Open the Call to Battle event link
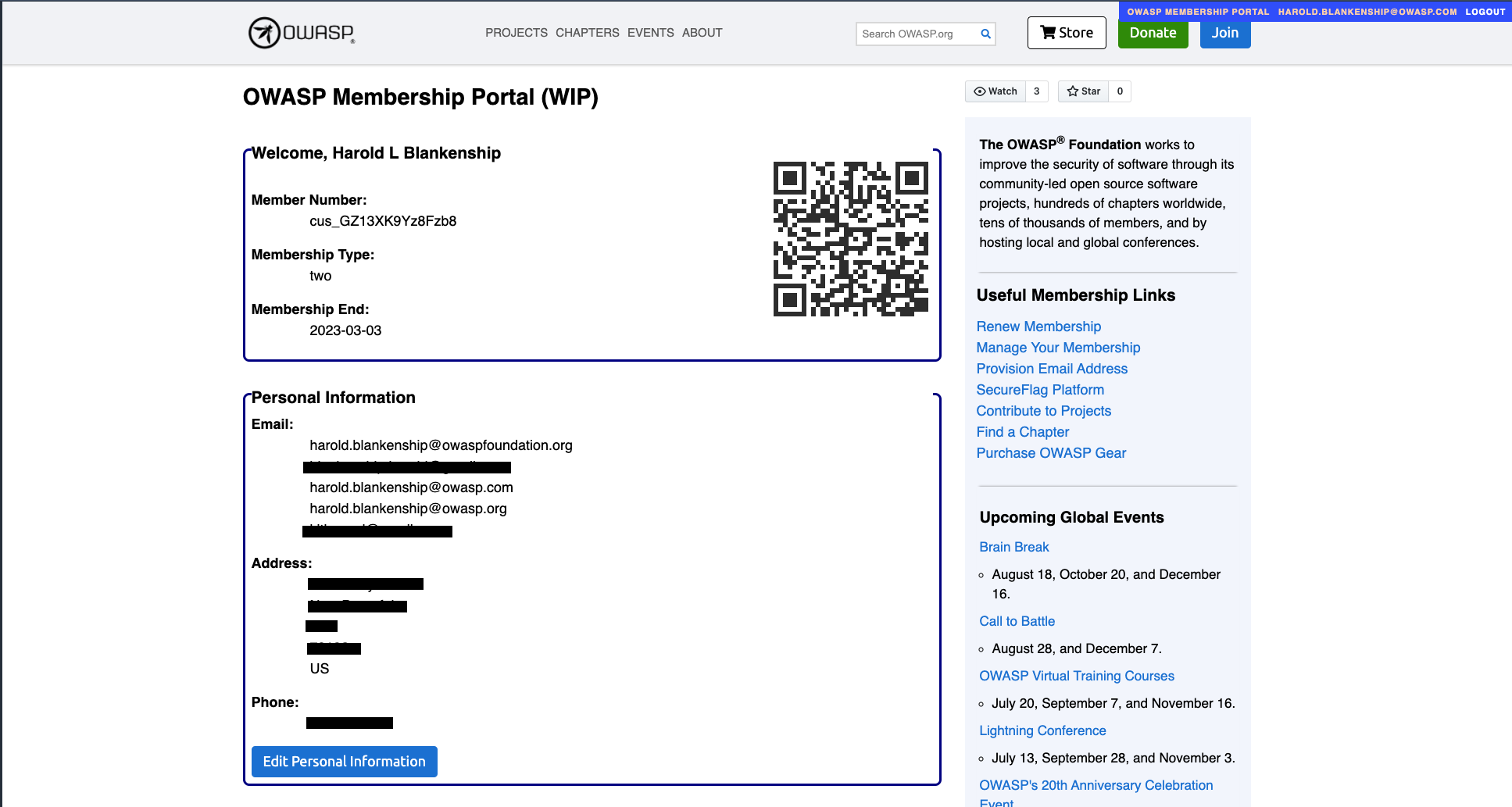 coord(1017,621)
